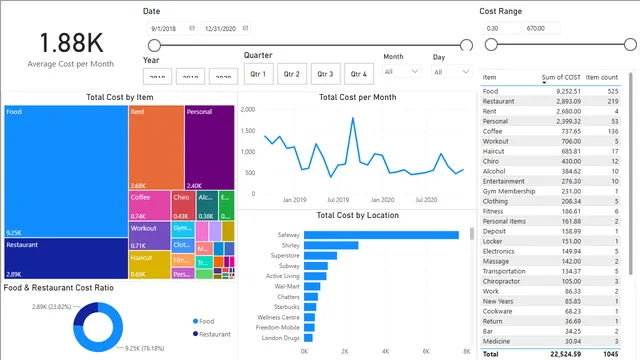Click the Restaurant legend marker dot
The image size is (640, 360).
196,334
